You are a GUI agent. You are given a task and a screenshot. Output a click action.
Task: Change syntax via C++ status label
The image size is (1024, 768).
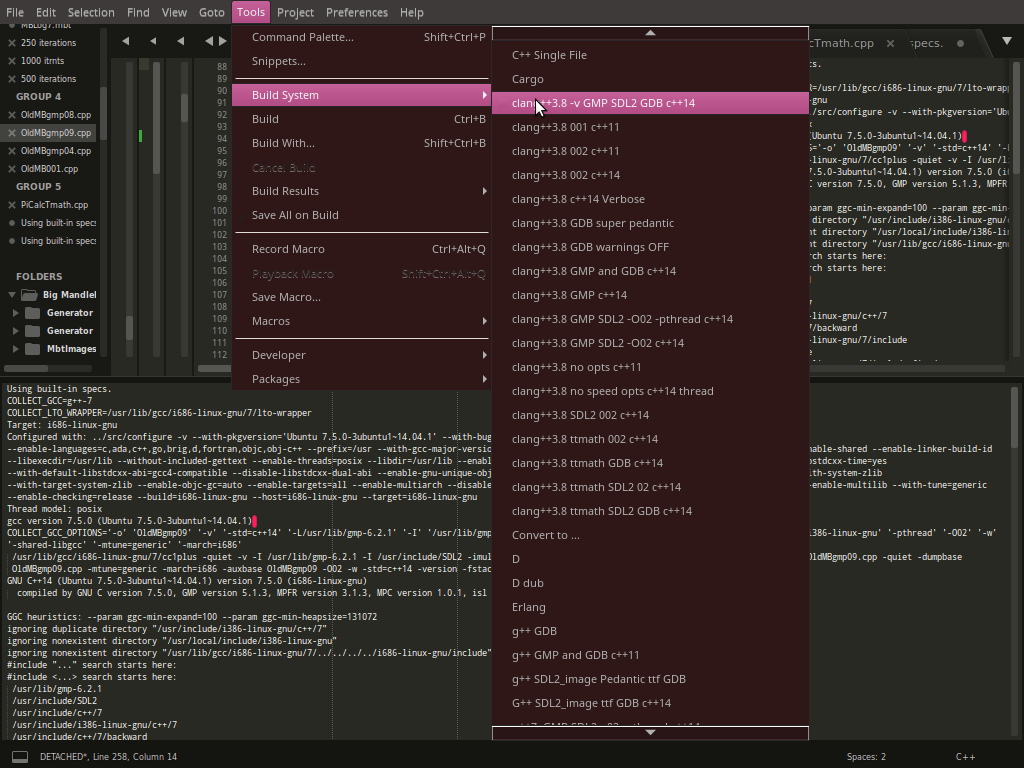tap(965, 757)
